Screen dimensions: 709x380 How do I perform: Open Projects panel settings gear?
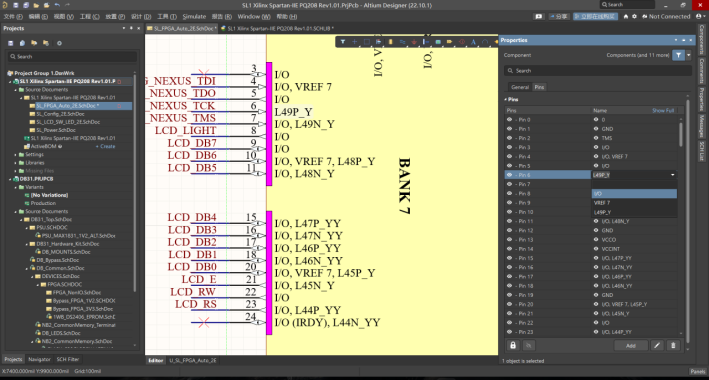(59, 43)
